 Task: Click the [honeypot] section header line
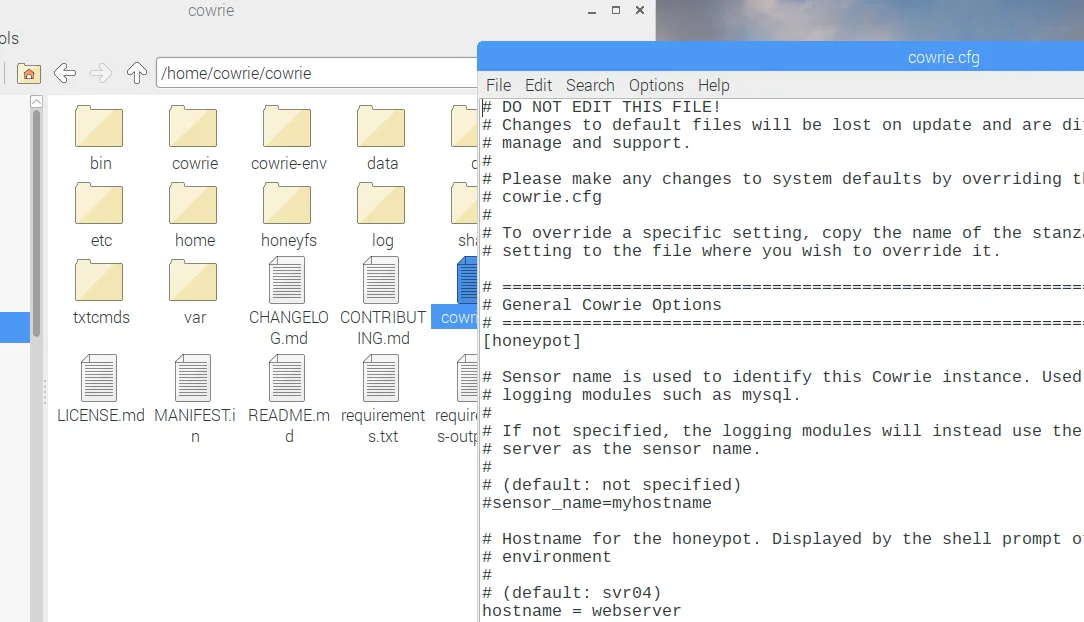tap(532, 341)
